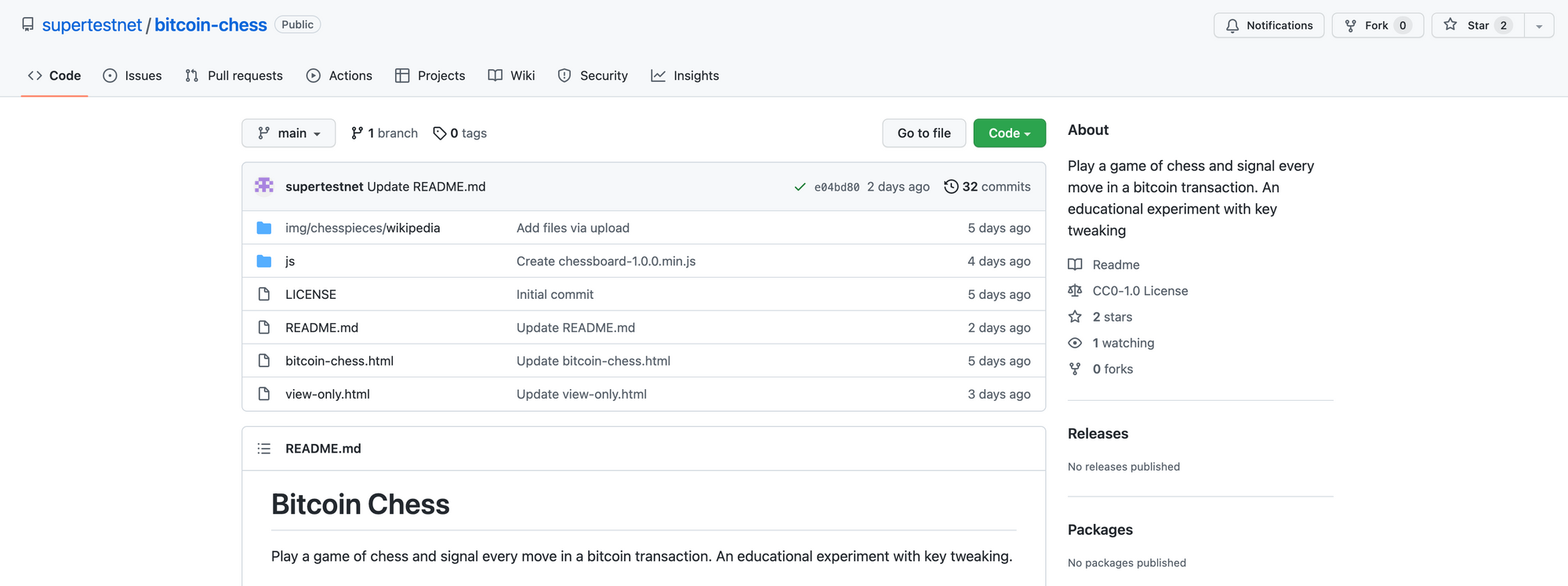Click the README.md header title
This screenshot has width=1568, height=586.
(x=323, y=449)
